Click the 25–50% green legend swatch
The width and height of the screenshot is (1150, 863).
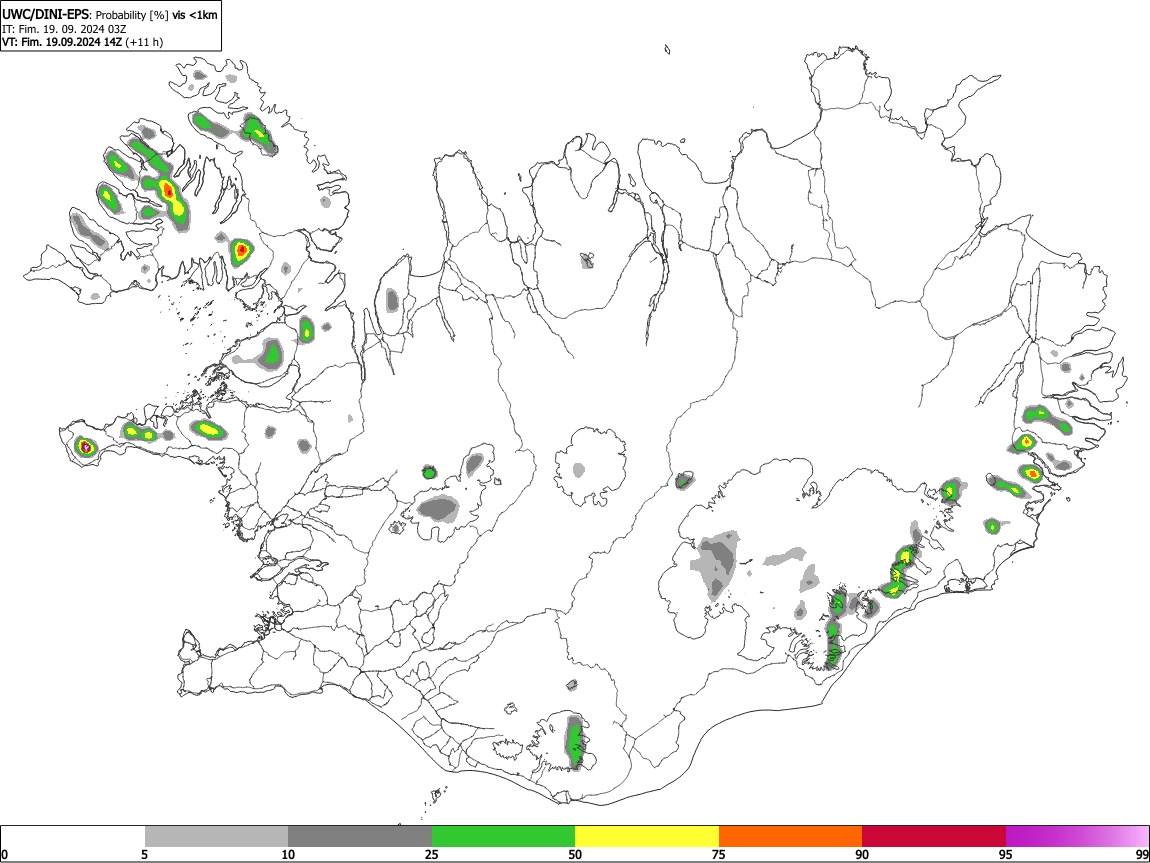point(503,836)
